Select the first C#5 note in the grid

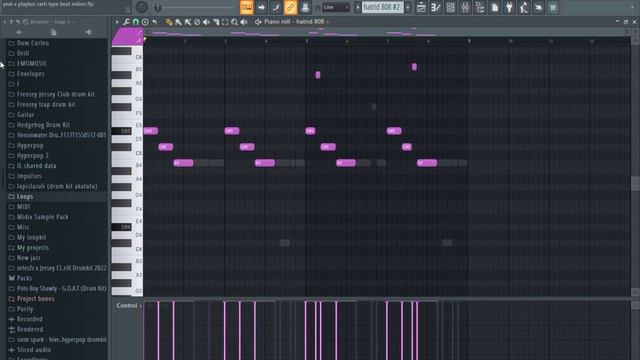pyautogui.click(x=166, y=147)
